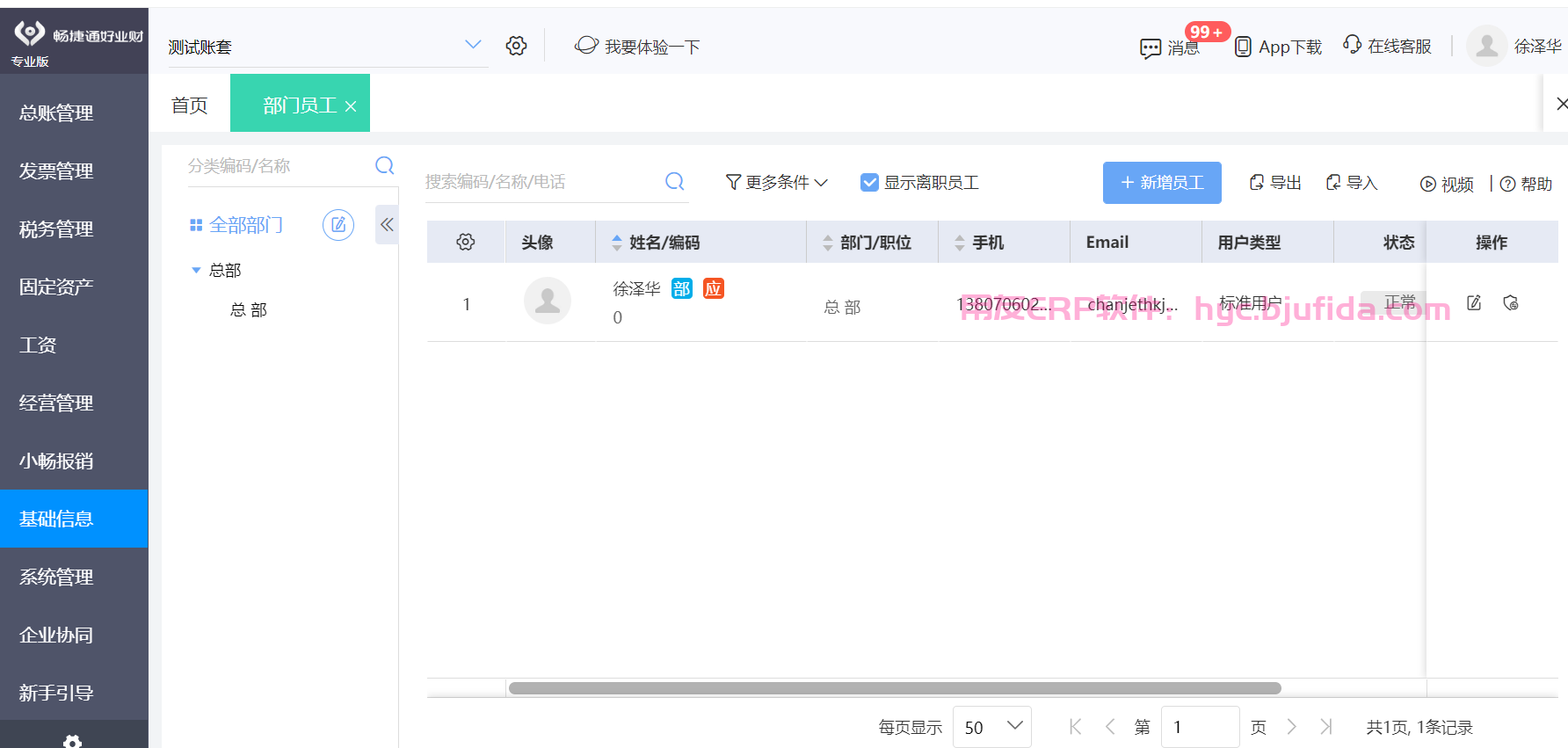Click the 新增员工 button
The width and height of the screenshot is (1568, 748).
pyautogui.click(x=1162, y=183)
